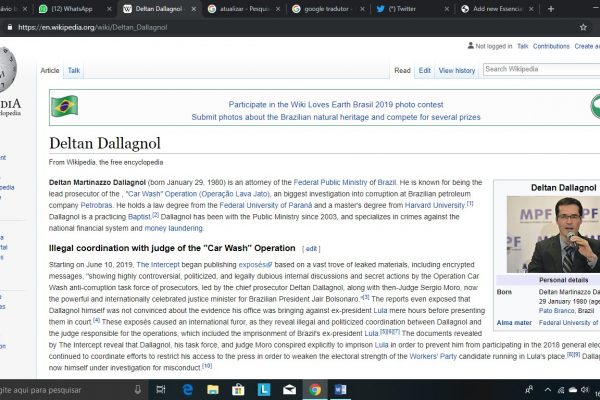Follow the Alma mater infobox link
The width and height of the screenshot is (600, 400).
tap(514, 323)
